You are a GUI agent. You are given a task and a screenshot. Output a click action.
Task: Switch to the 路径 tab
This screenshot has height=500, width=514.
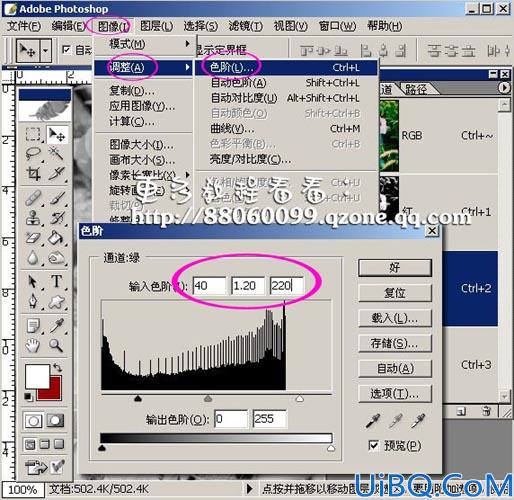click(416, 89)
